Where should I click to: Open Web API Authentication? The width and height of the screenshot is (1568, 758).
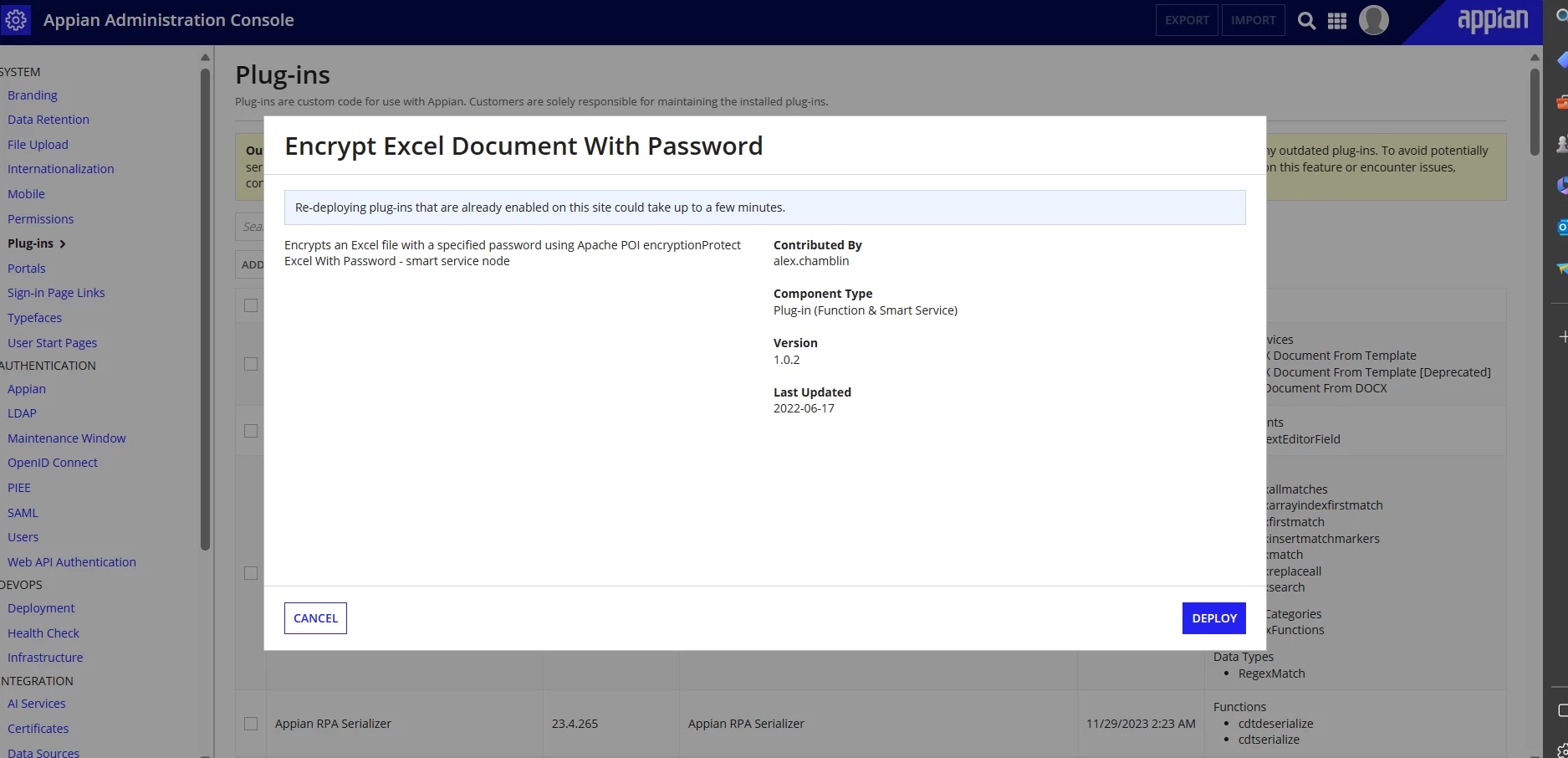coord(72,562)
